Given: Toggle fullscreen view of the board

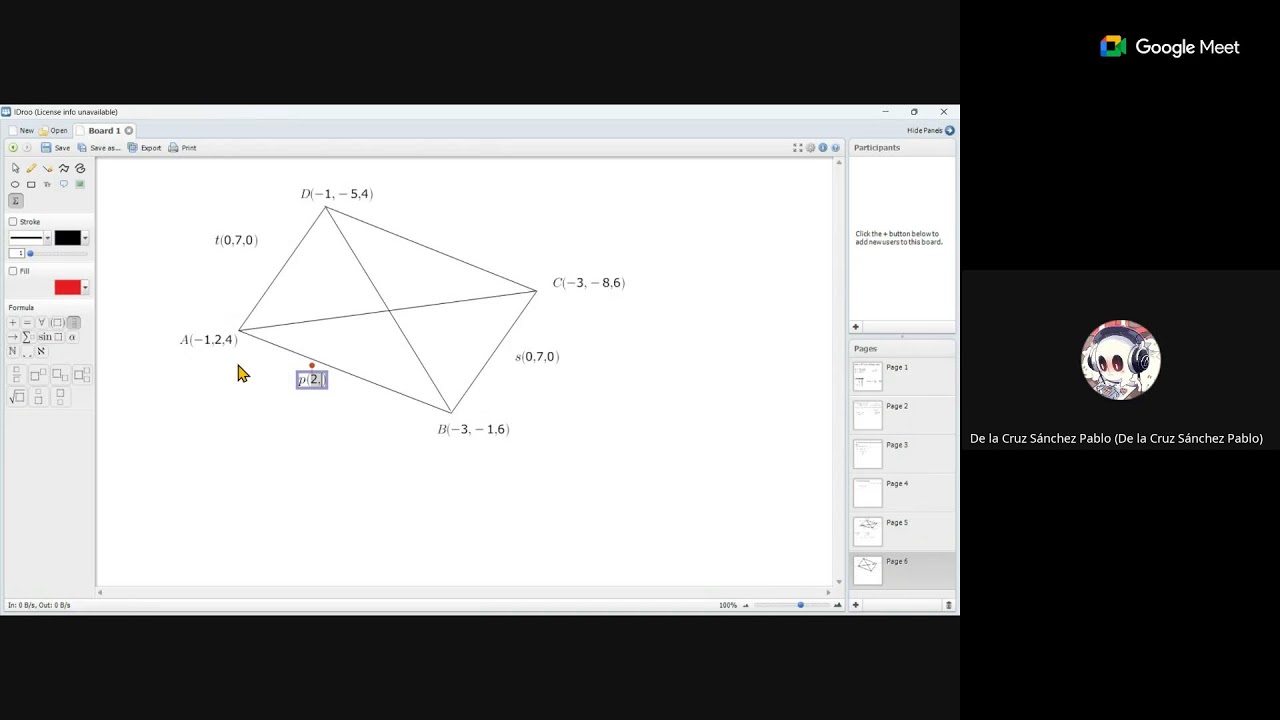Looking at the screenshot, I should [798, 148].
